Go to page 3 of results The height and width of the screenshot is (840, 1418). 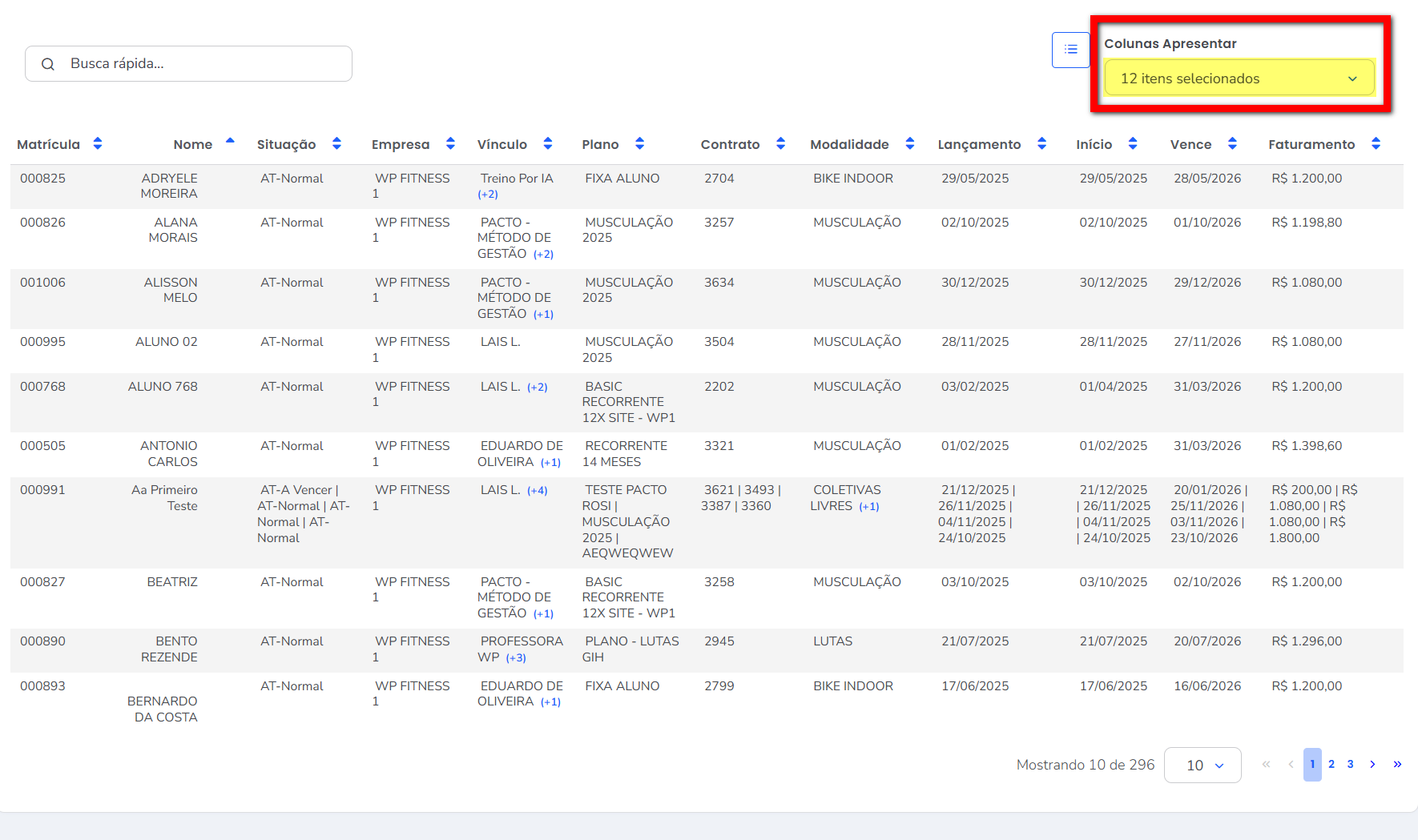[x=1351, y=765]
